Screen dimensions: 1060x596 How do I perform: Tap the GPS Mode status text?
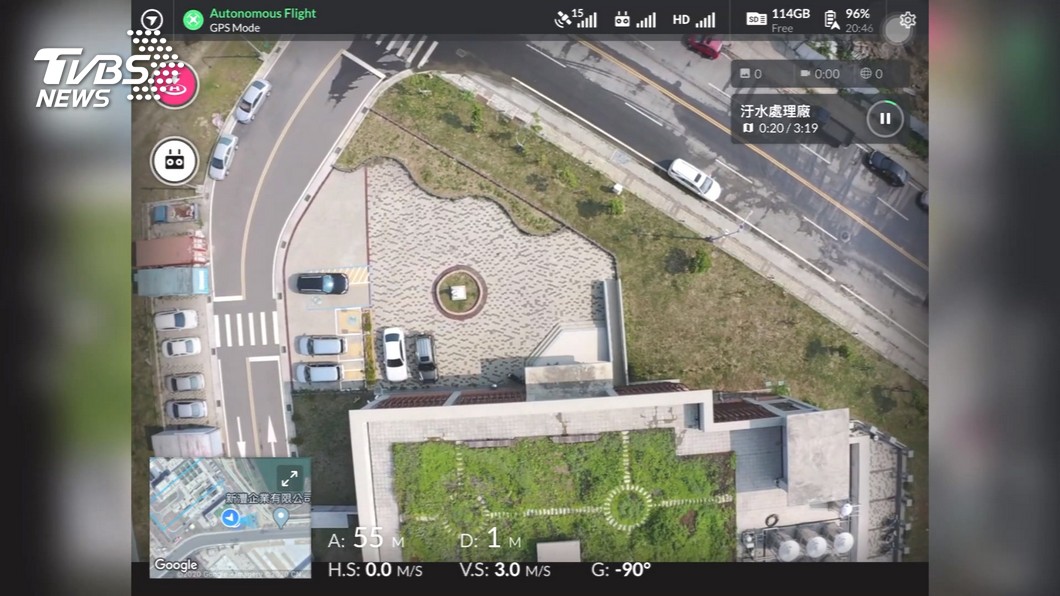[234, 28]
